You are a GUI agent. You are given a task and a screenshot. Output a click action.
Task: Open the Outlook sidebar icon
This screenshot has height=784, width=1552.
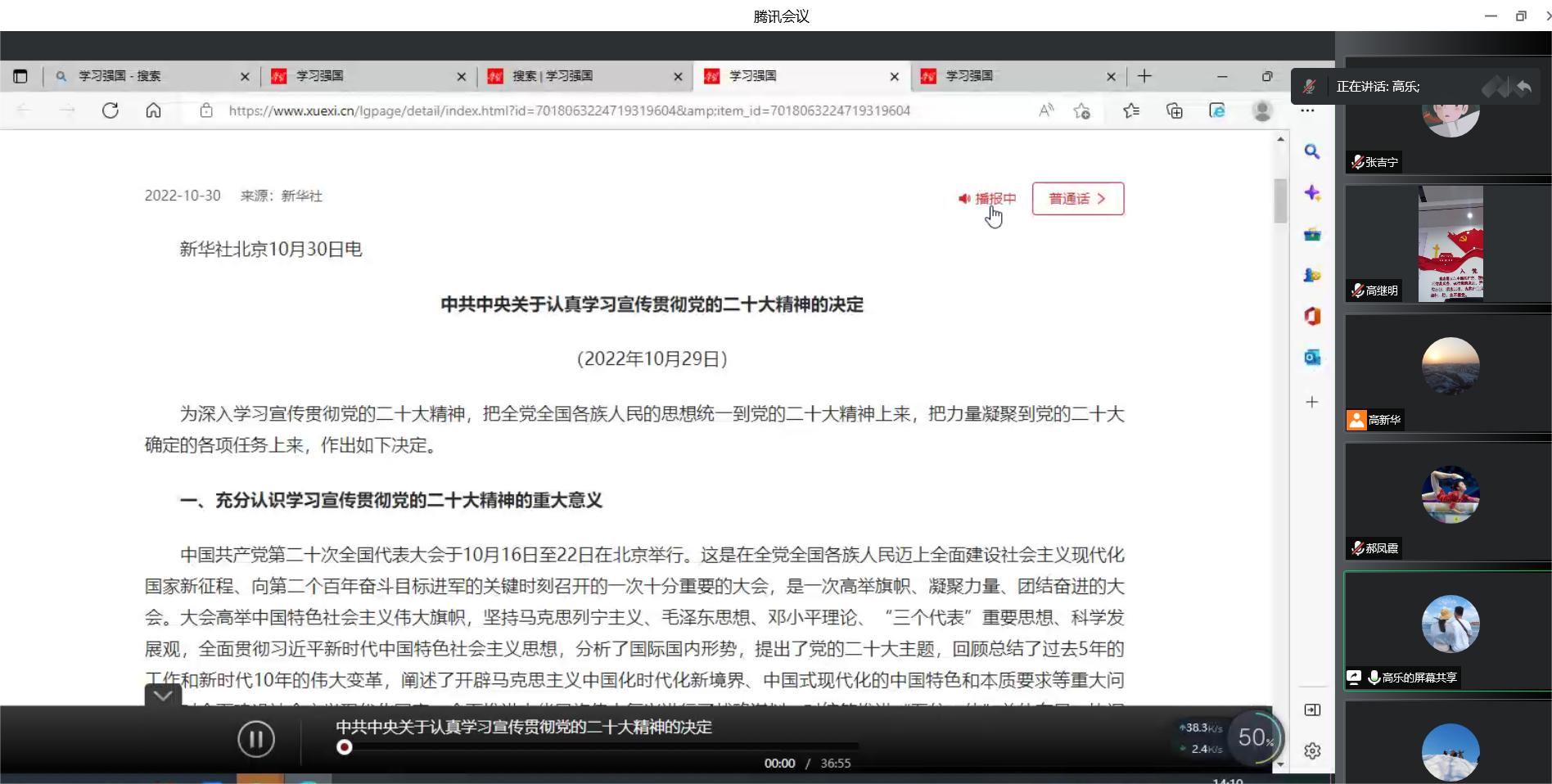point(1311,358)
